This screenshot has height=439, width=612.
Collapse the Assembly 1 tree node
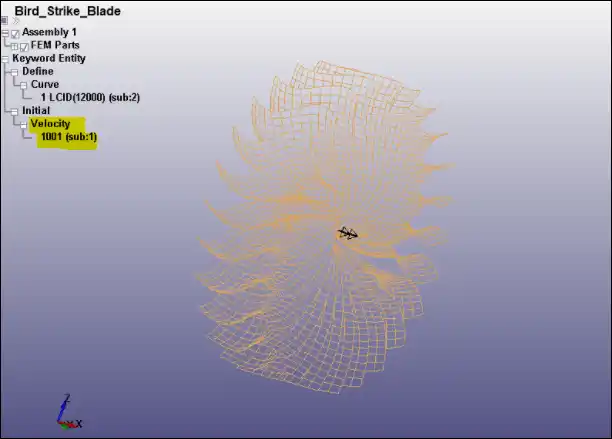point(5,34)
